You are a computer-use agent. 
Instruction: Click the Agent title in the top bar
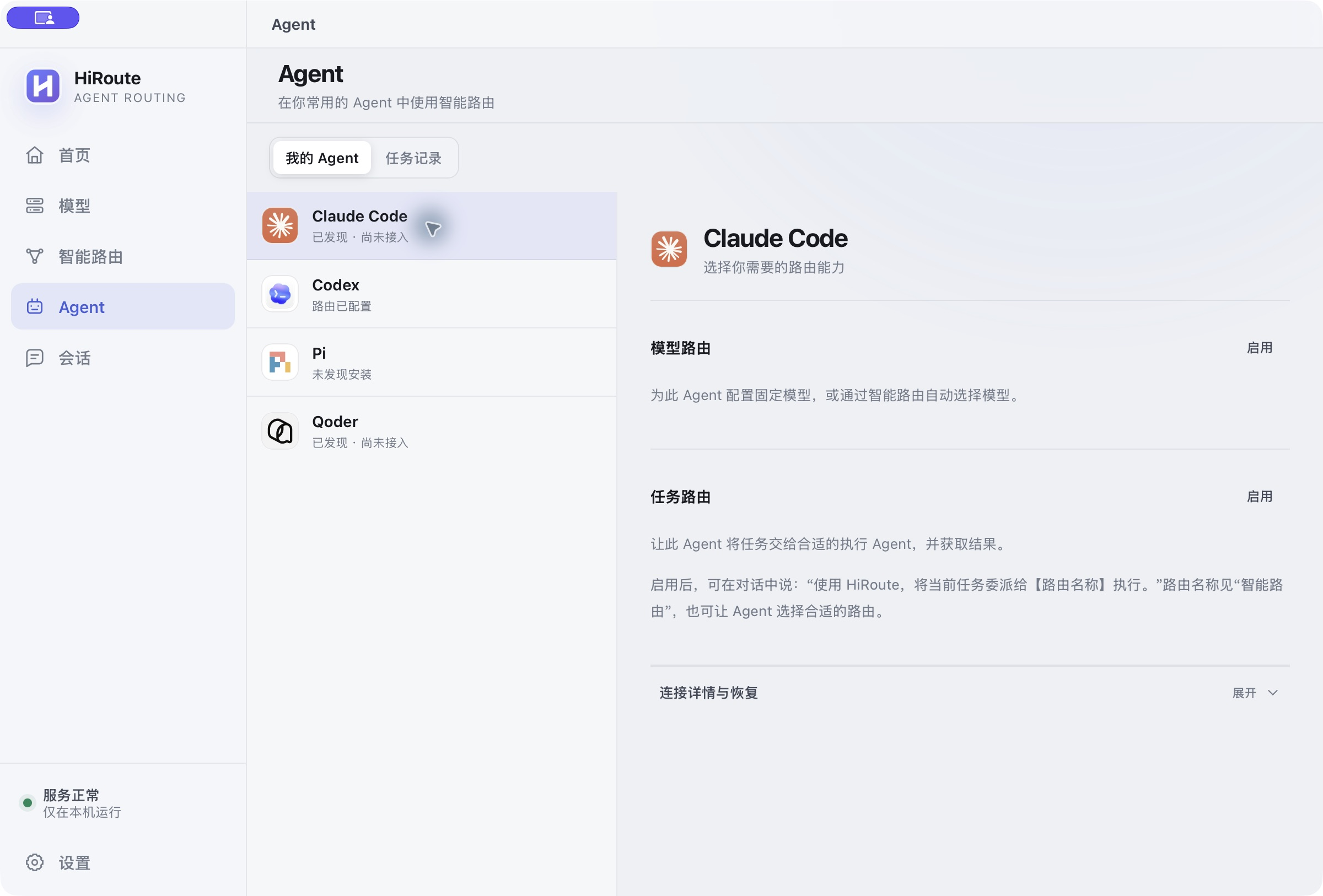click(x=293, y=24)
